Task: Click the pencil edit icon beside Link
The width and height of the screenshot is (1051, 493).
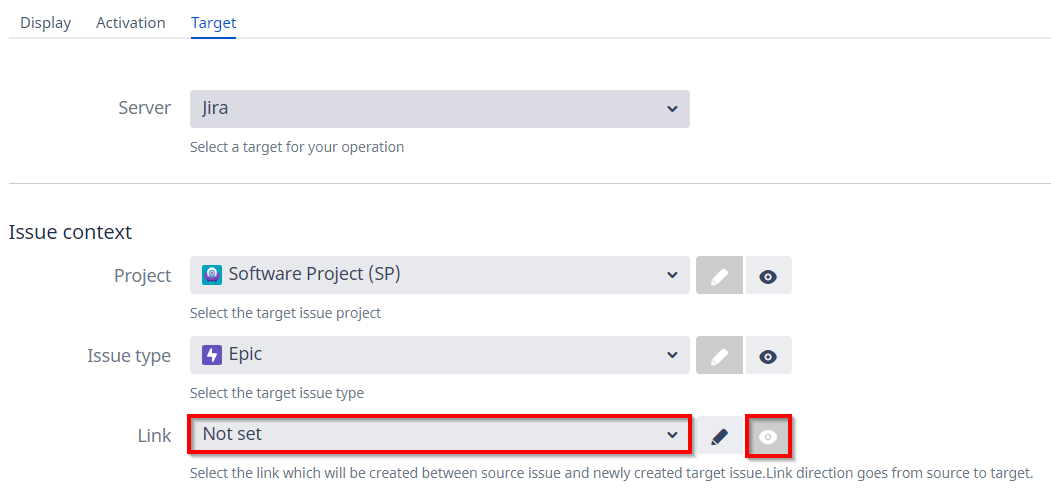Action: point(719,436)
